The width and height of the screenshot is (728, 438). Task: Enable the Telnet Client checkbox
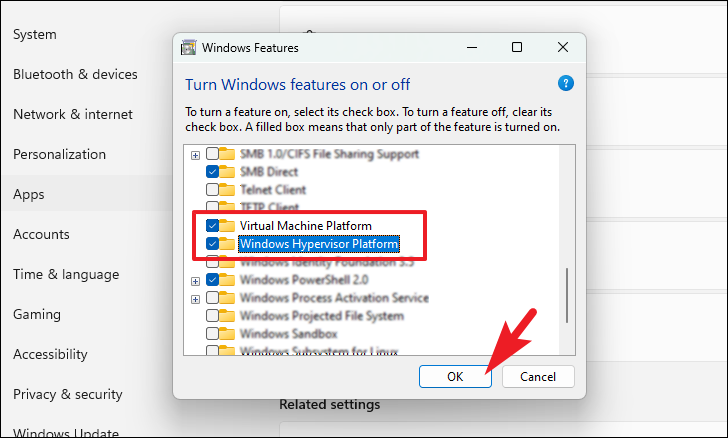click(212, 189)
